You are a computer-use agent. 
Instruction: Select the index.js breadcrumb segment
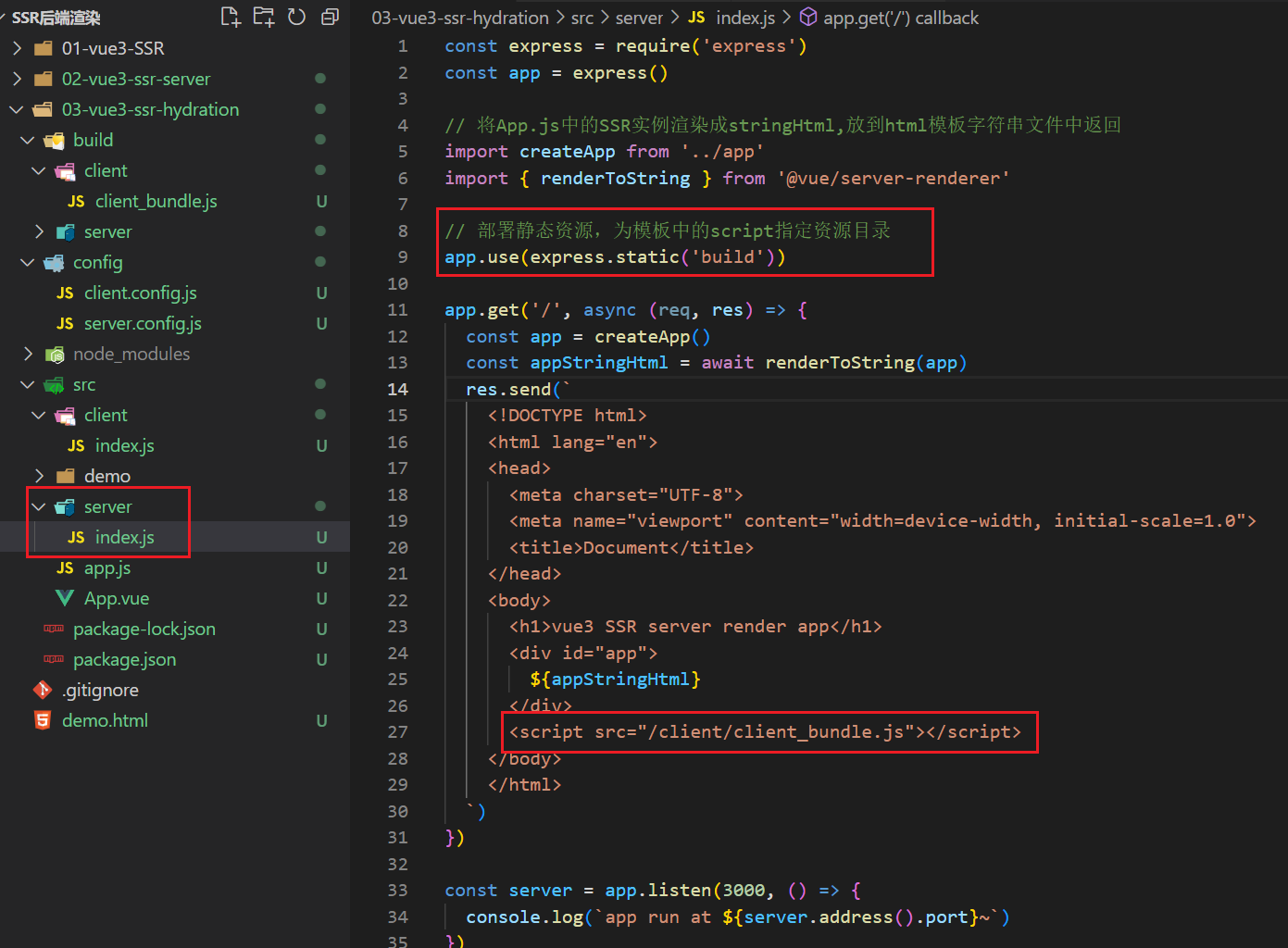pos(745,18)
